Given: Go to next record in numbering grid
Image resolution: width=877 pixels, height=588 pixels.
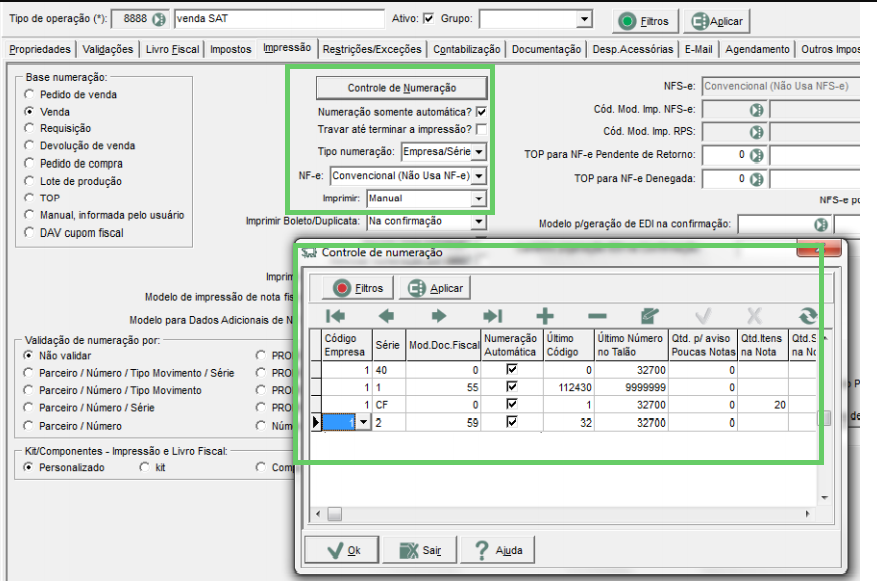Looking at the screenshot, I should click(x=439, y=316).
